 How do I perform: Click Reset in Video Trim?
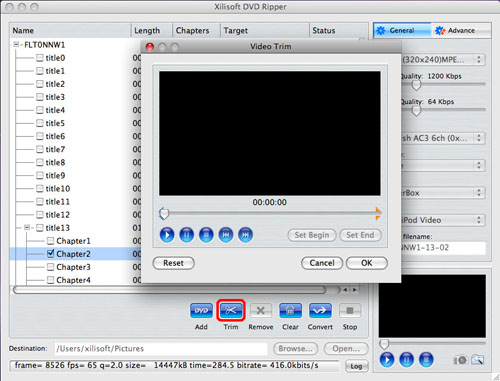173,263
